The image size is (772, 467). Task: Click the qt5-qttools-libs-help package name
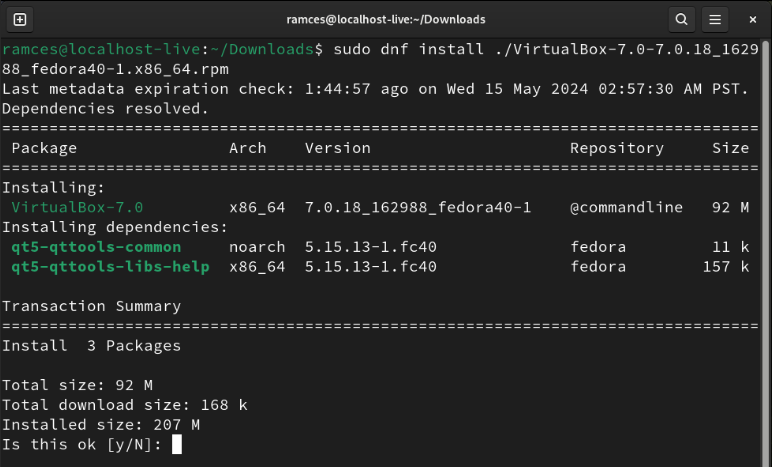point(110,267)
